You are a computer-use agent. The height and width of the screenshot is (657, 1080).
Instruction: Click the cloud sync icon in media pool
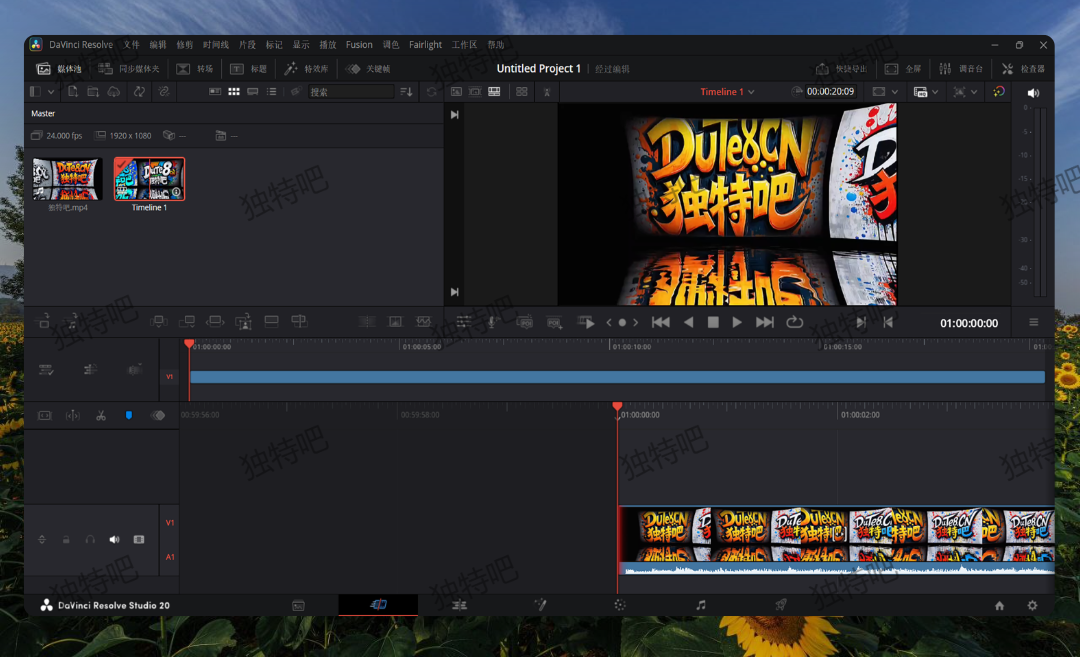pyautogui.click(x=114, y=92)
